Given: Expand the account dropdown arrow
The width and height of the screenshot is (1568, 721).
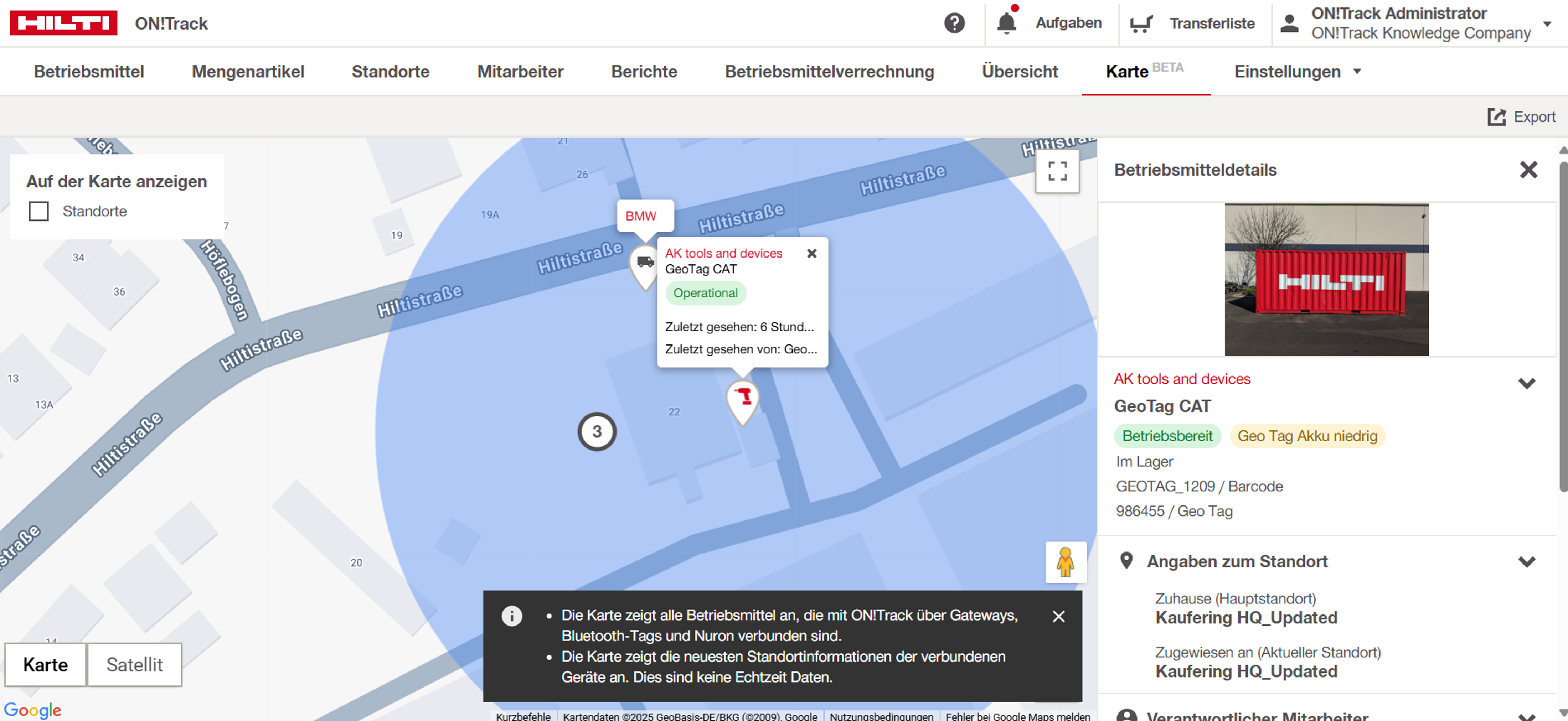Looking at the screenshot, I should 1547,24.
